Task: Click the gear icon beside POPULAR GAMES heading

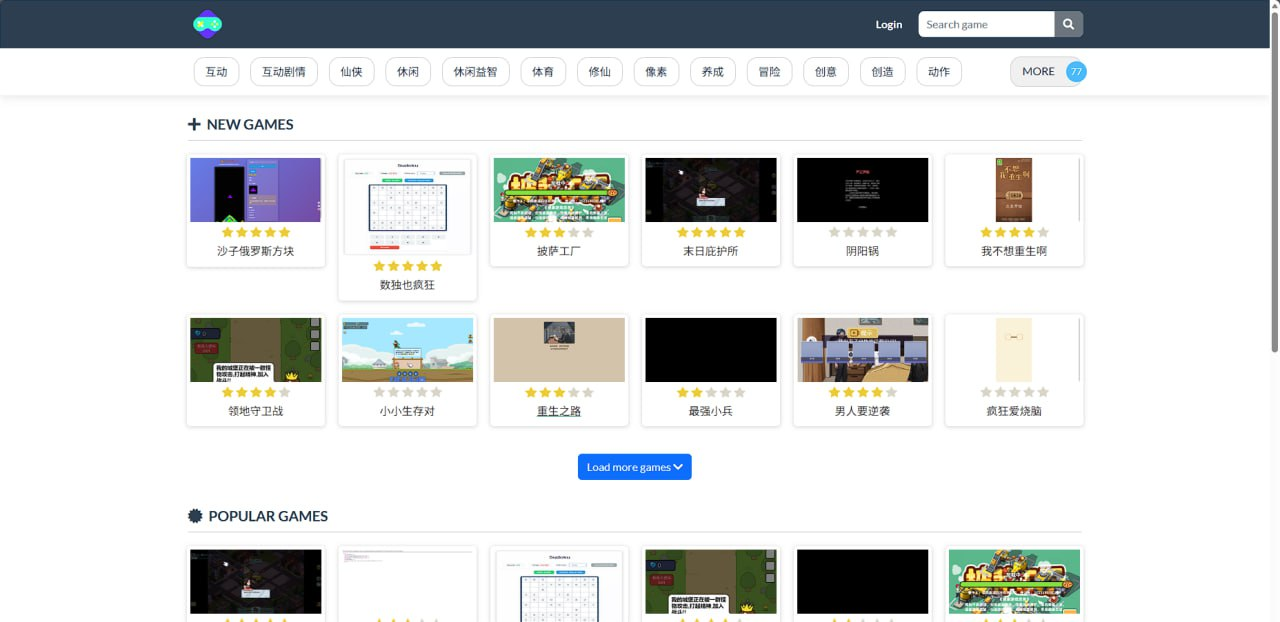Action: click(194, 516)
